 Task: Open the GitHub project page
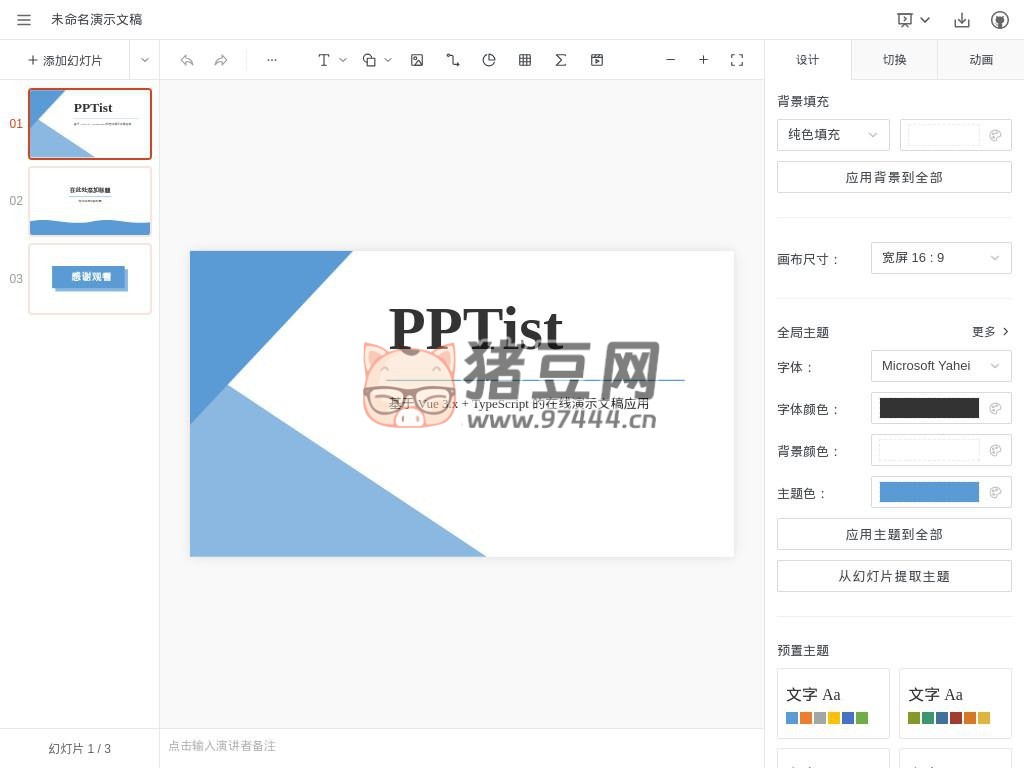[998, 20]
